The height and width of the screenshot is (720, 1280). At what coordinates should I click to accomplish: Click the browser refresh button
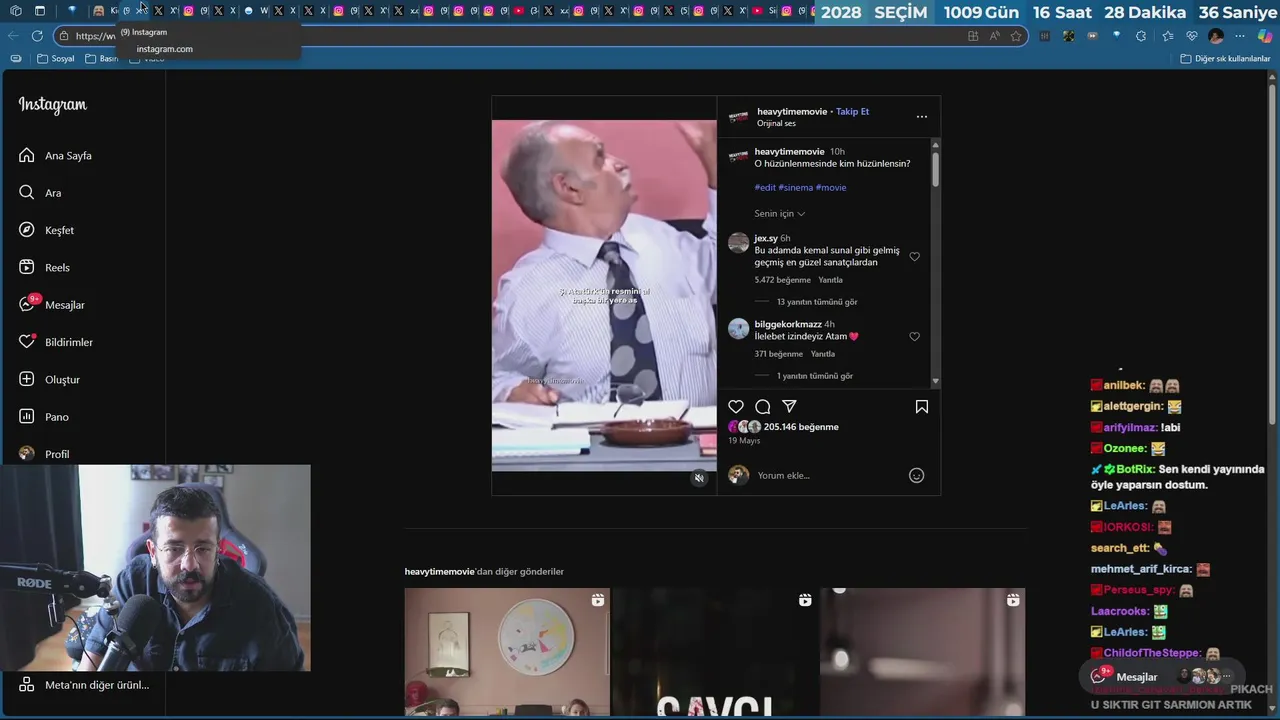(x=37, y=36)
